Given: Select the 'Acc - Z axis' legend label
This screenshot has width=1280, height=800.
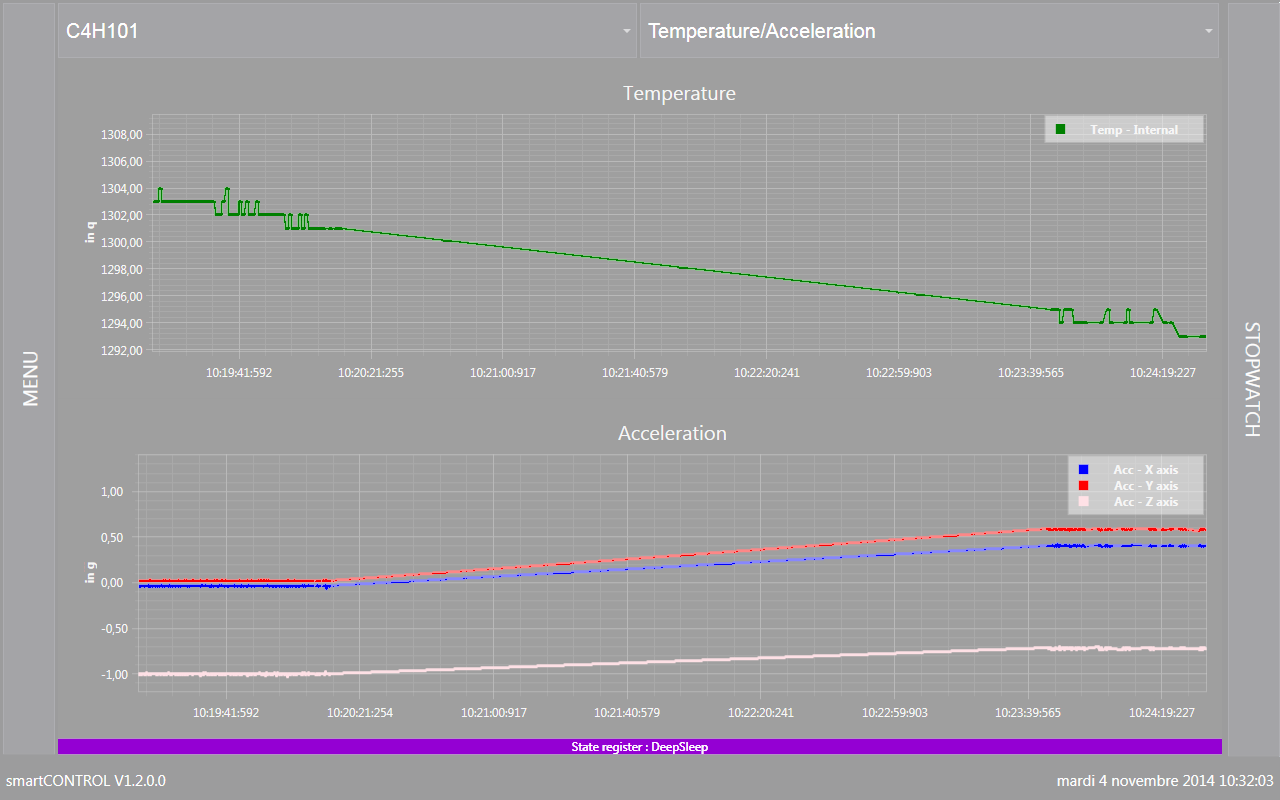Looking at the screenshot, I should pyautogui.click(x=1146, y=502).
